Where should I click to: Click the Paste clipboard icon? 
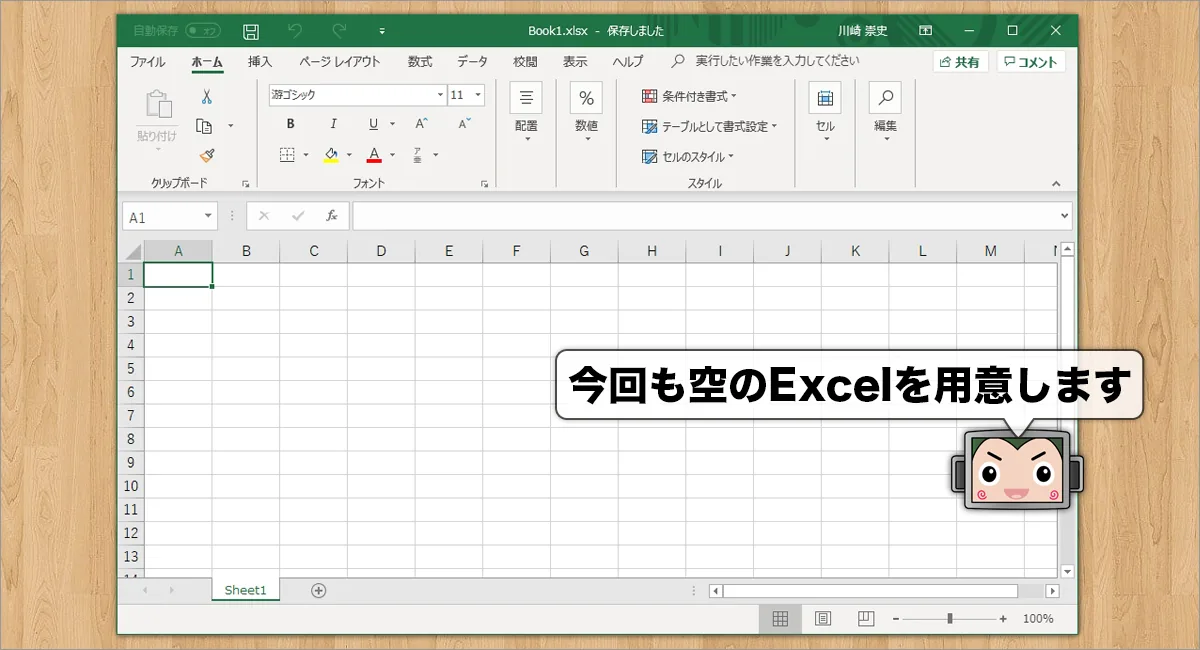(158, 106)
